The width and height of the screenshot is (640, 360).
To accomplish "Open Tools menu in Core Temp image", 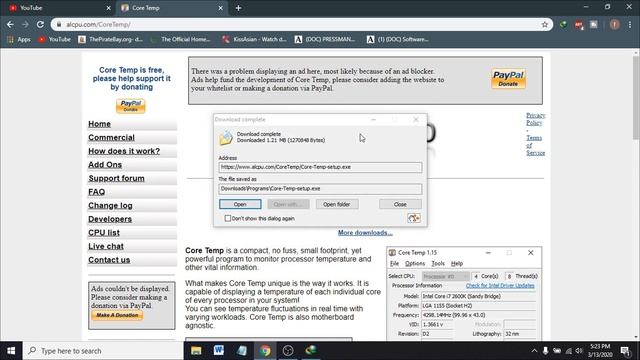I will 438,264.
